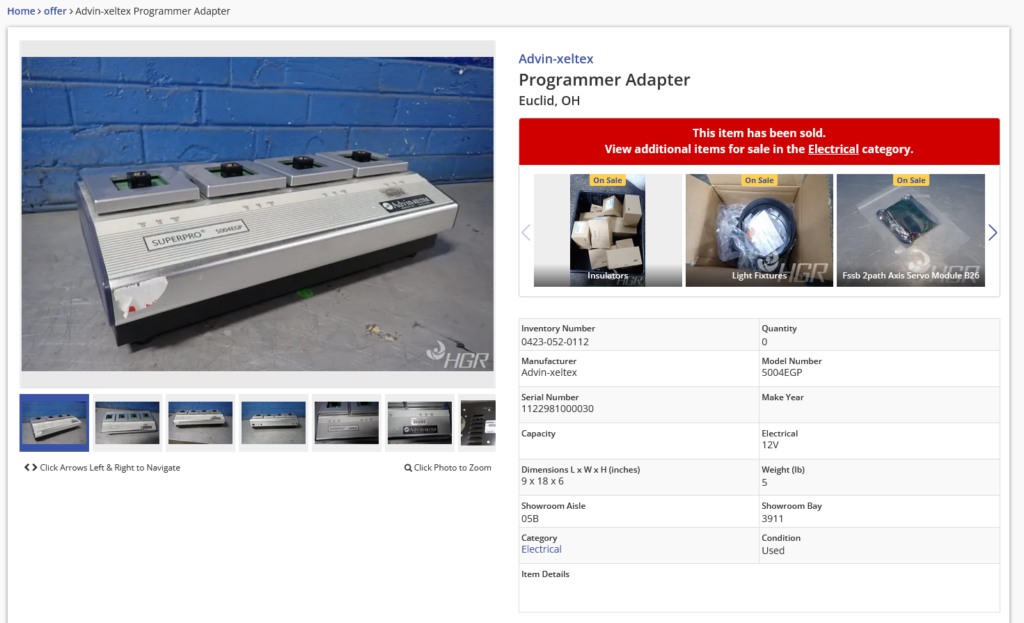Open the offer breadcrumb link
1024x623 pixels.
coord(55,11)
